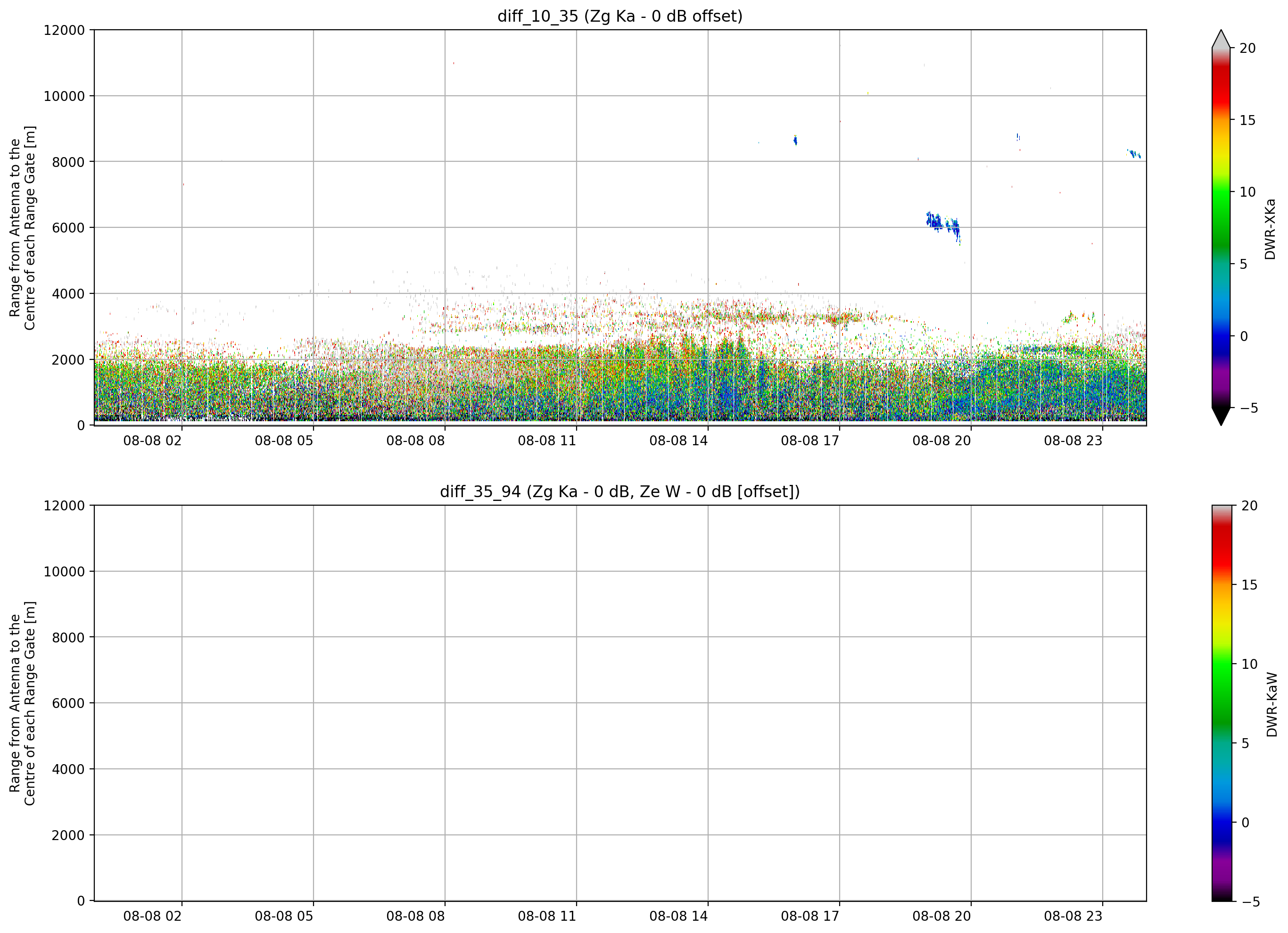
Task: Click the 6000 y-axis label on bottom plot
Action: (68, 703)
